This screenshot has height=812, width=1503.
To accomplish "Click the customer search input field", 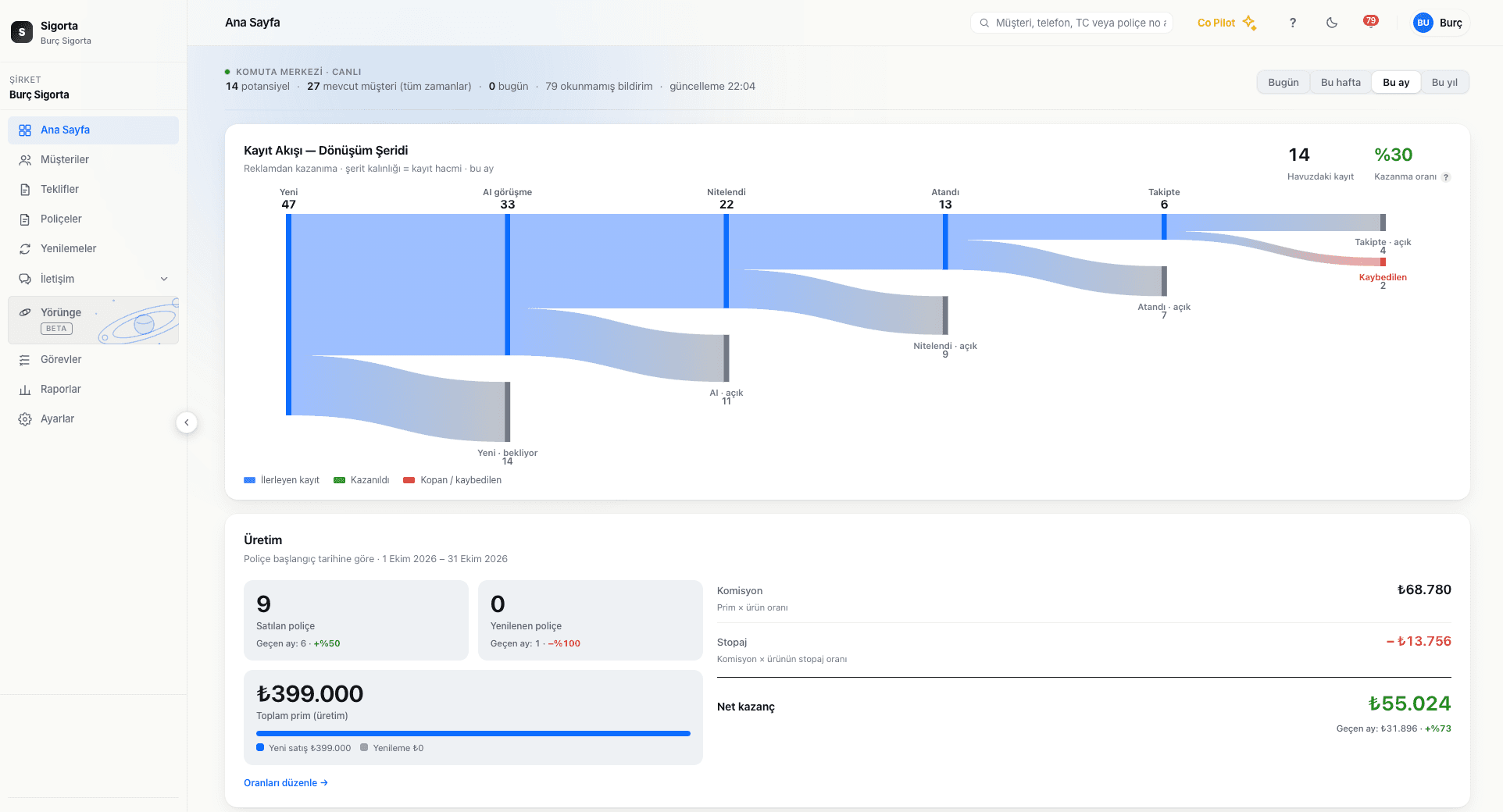I will [1072, 23].
